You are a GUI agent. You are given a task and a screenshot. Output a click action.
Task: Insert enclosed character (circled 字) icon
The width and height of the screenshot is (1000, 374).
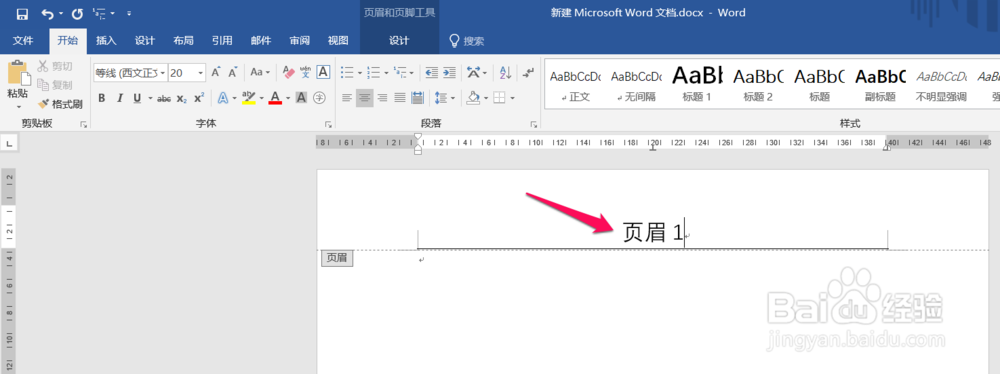point(320,98)
